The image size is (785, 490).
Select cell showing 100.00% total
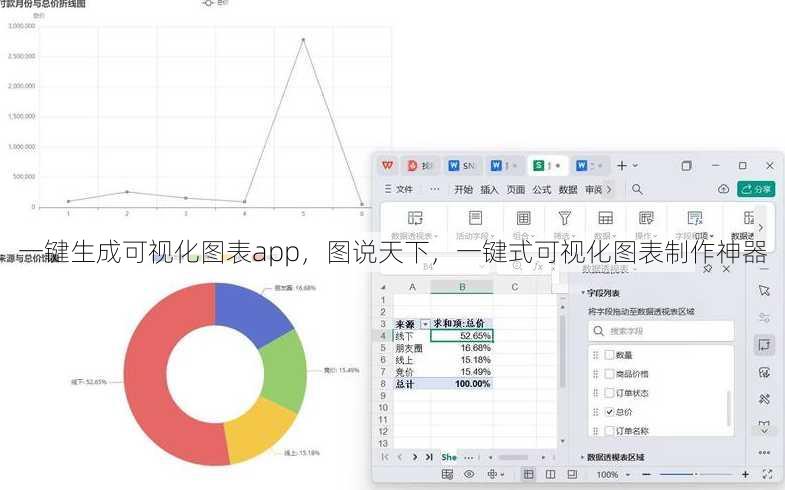pos(462,384)
